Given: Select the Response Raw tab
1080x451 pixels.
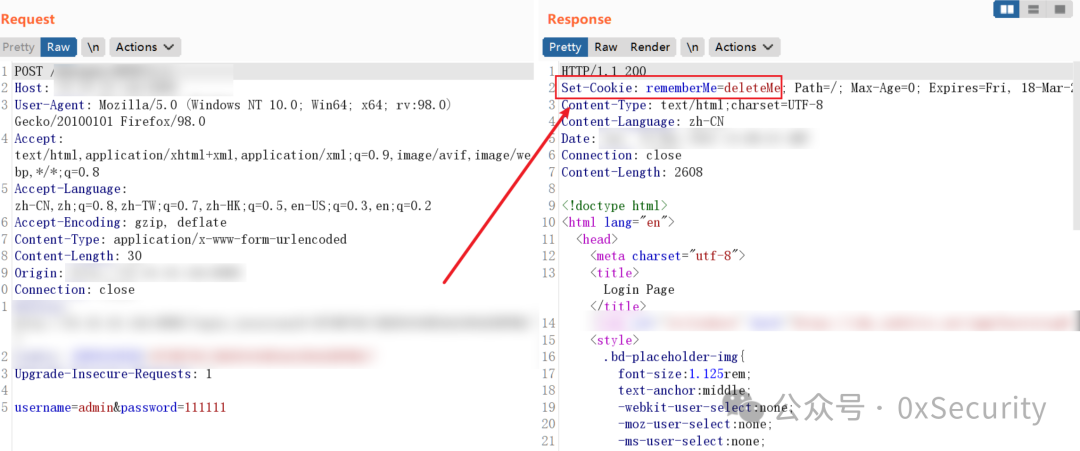Looking at the screenshot, I should coord(605,47).
